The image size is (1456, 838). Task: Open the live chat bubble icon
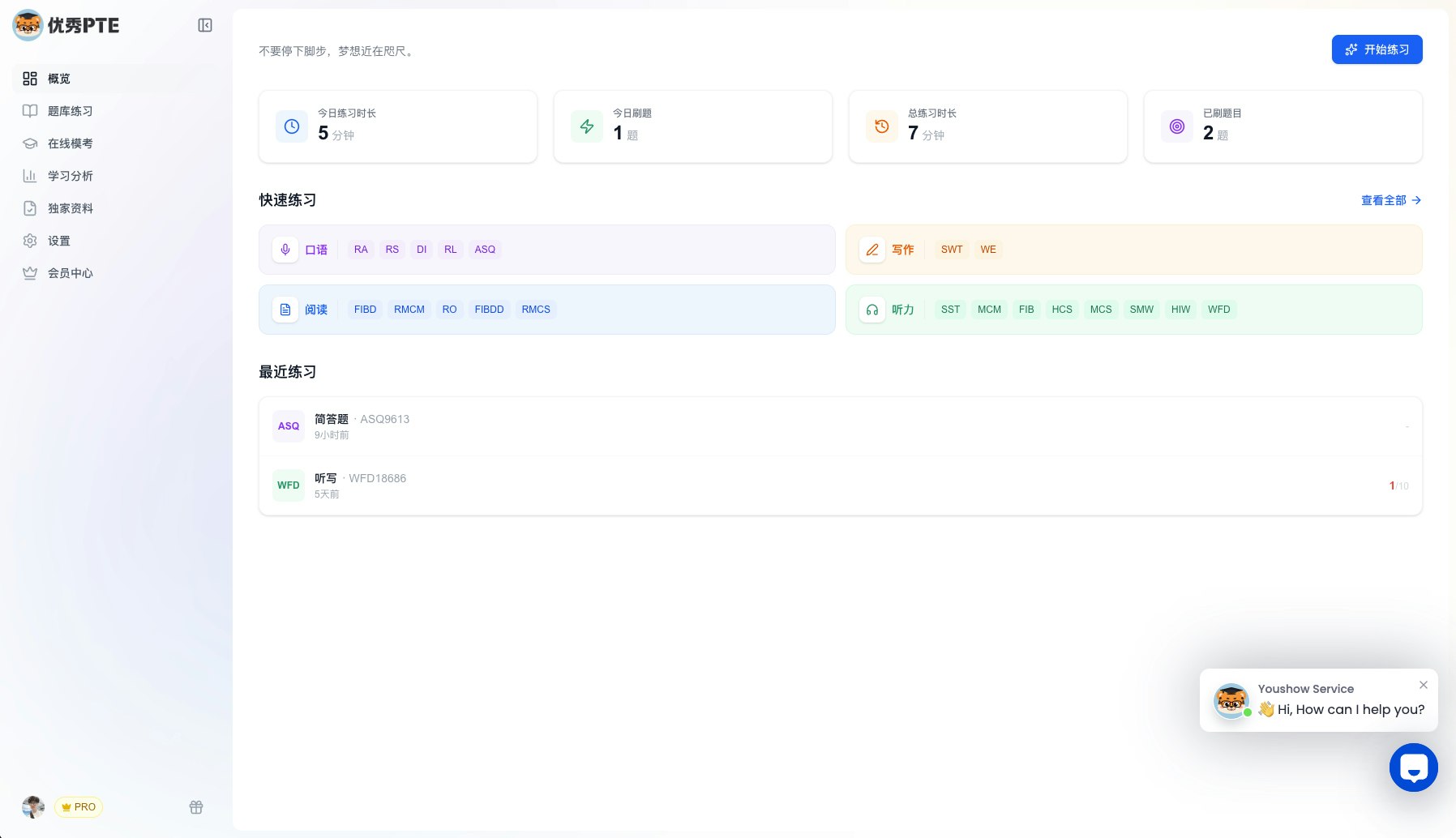(1413, 767)
